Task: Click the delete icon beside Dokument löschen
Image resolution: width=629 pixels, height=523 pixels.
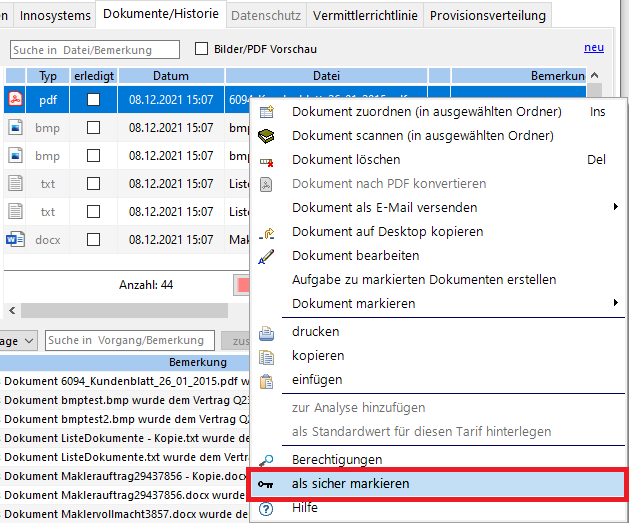Action: pyautogui.click(x=266, y=160)
